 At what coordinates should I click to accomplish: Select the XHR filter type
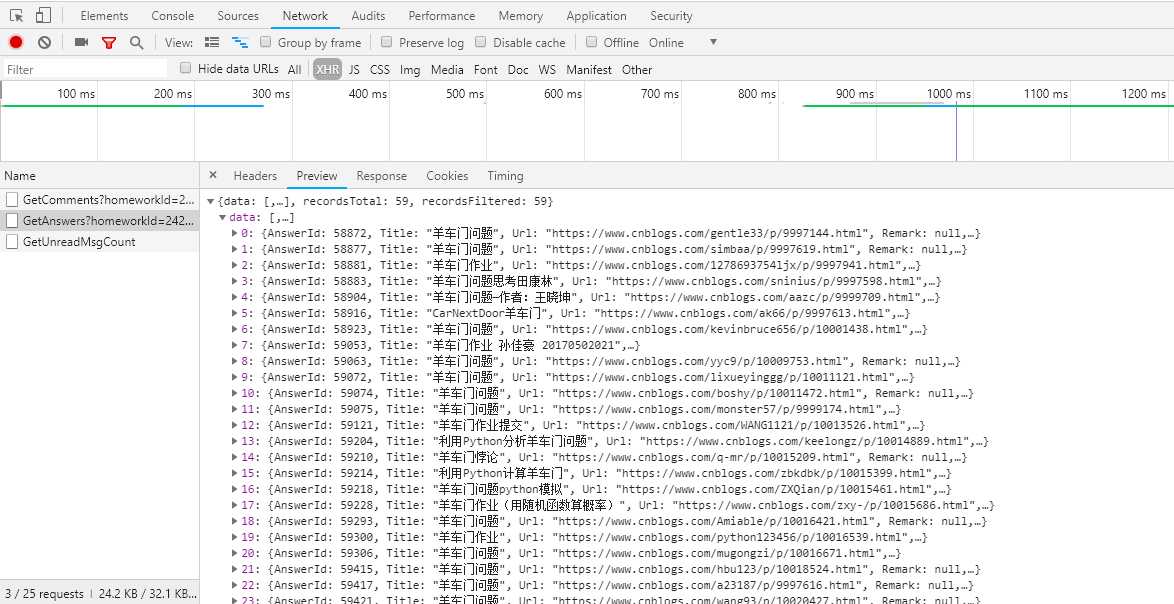tap(327, 70)
